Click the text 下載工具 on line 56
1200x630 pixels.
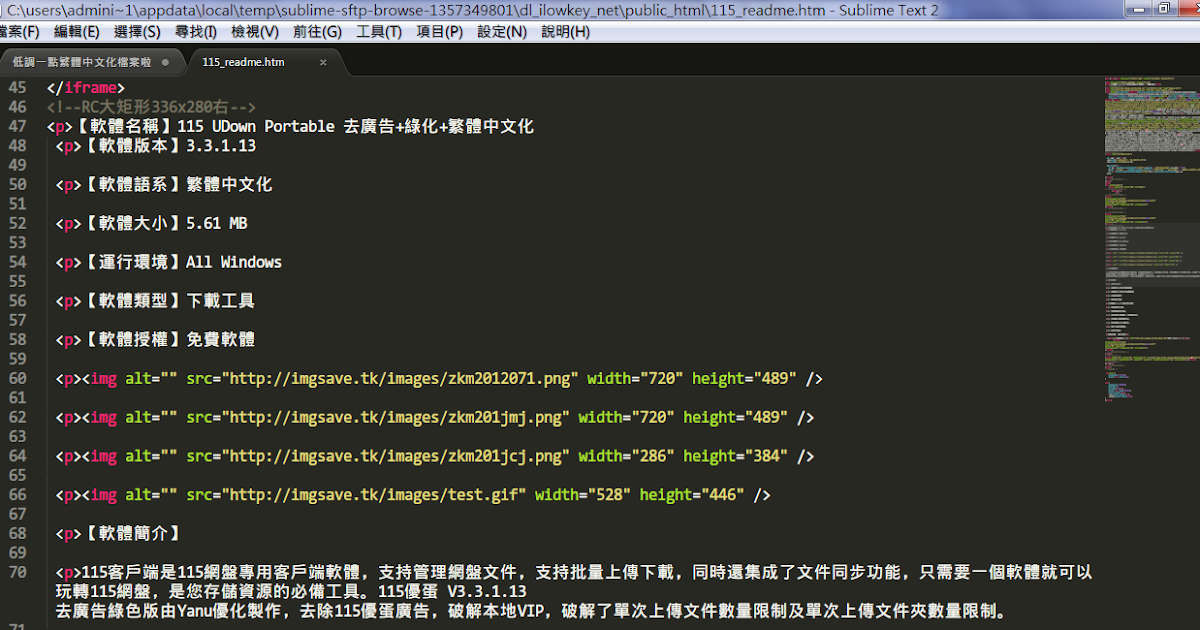221,301
